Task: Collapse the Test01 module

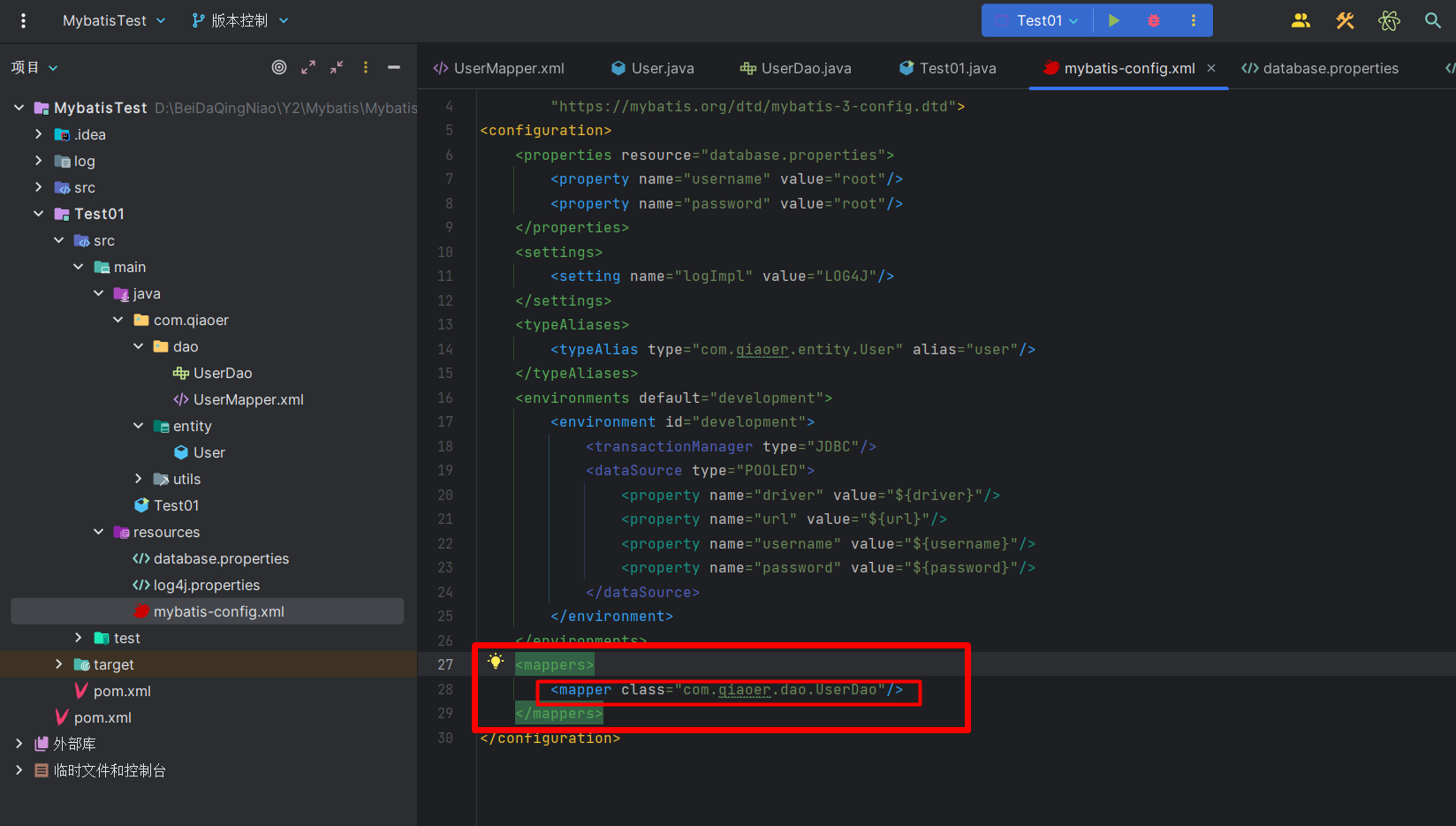Action: click(x=38, y=214)
